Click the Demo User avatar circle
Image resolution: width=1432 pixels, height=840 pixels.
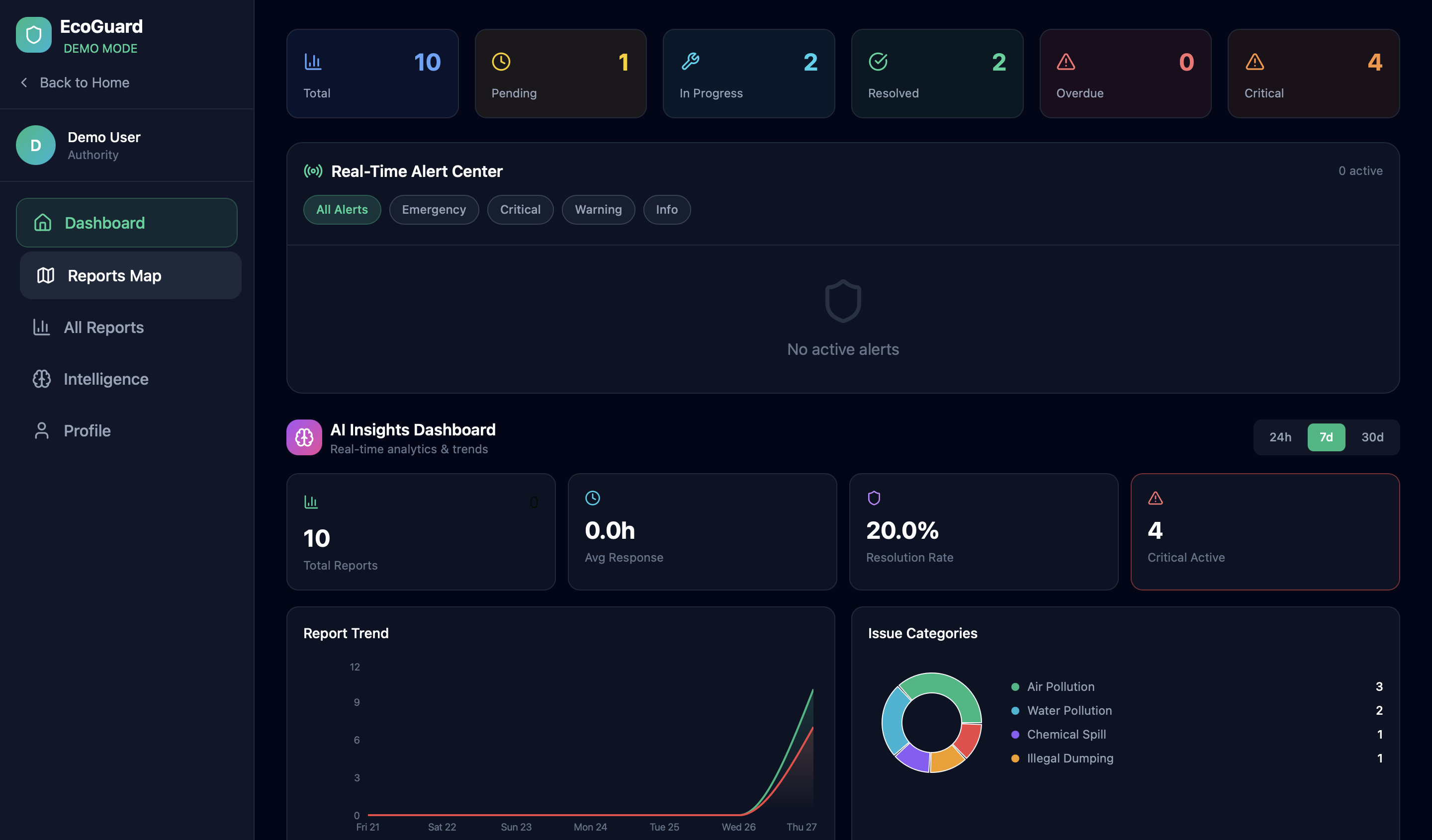36,146
